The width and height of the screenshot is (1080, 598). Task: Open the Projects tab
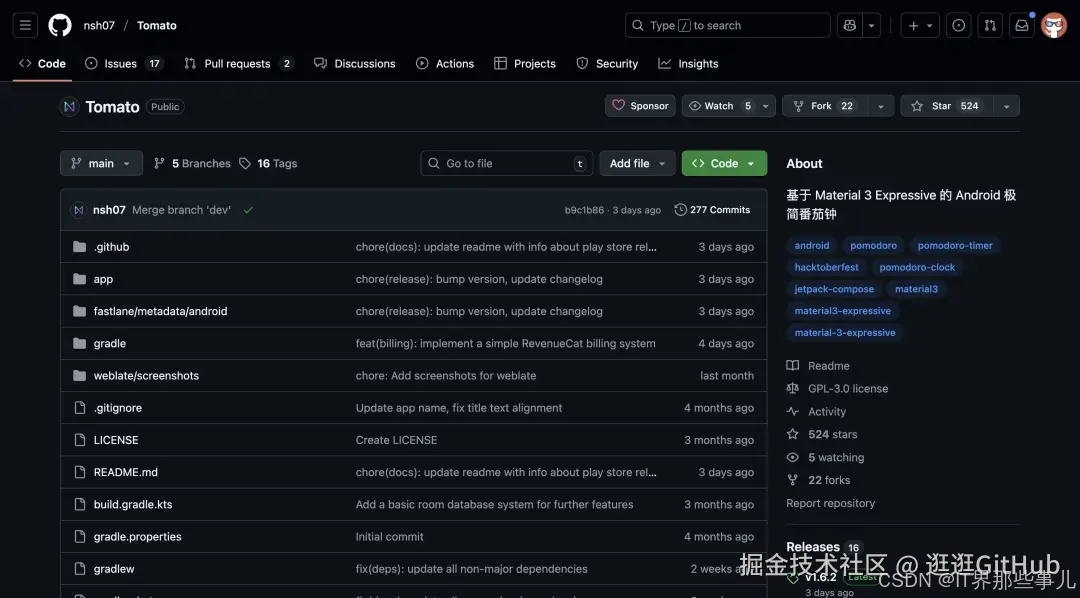point(525,63)
